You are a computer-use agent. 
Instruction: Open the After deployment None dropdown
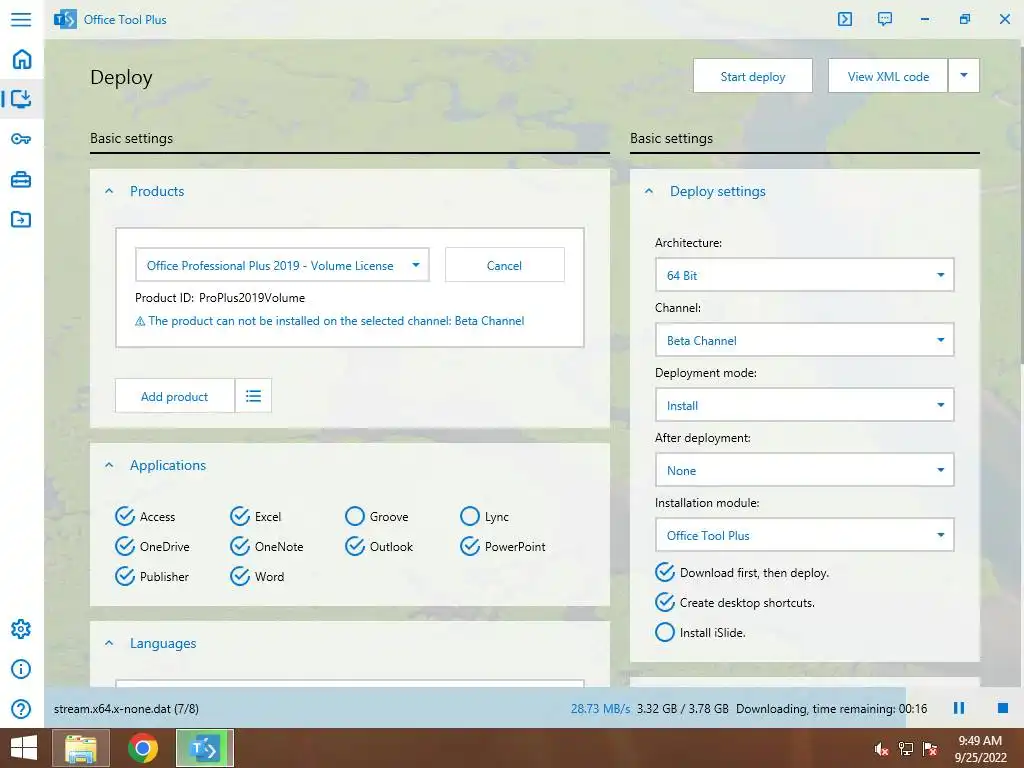(x=805, y=470)
